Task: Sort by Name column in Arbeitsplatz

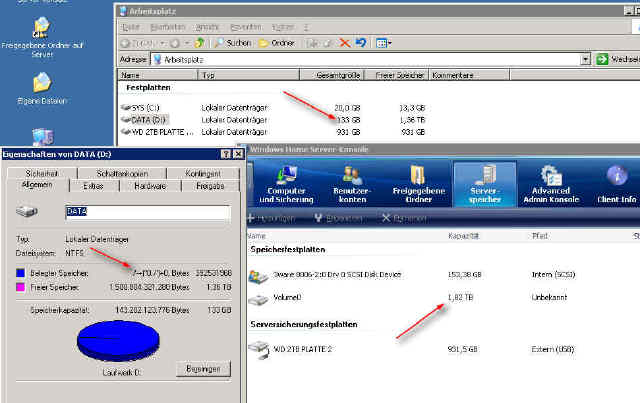Action: [158, 75]
